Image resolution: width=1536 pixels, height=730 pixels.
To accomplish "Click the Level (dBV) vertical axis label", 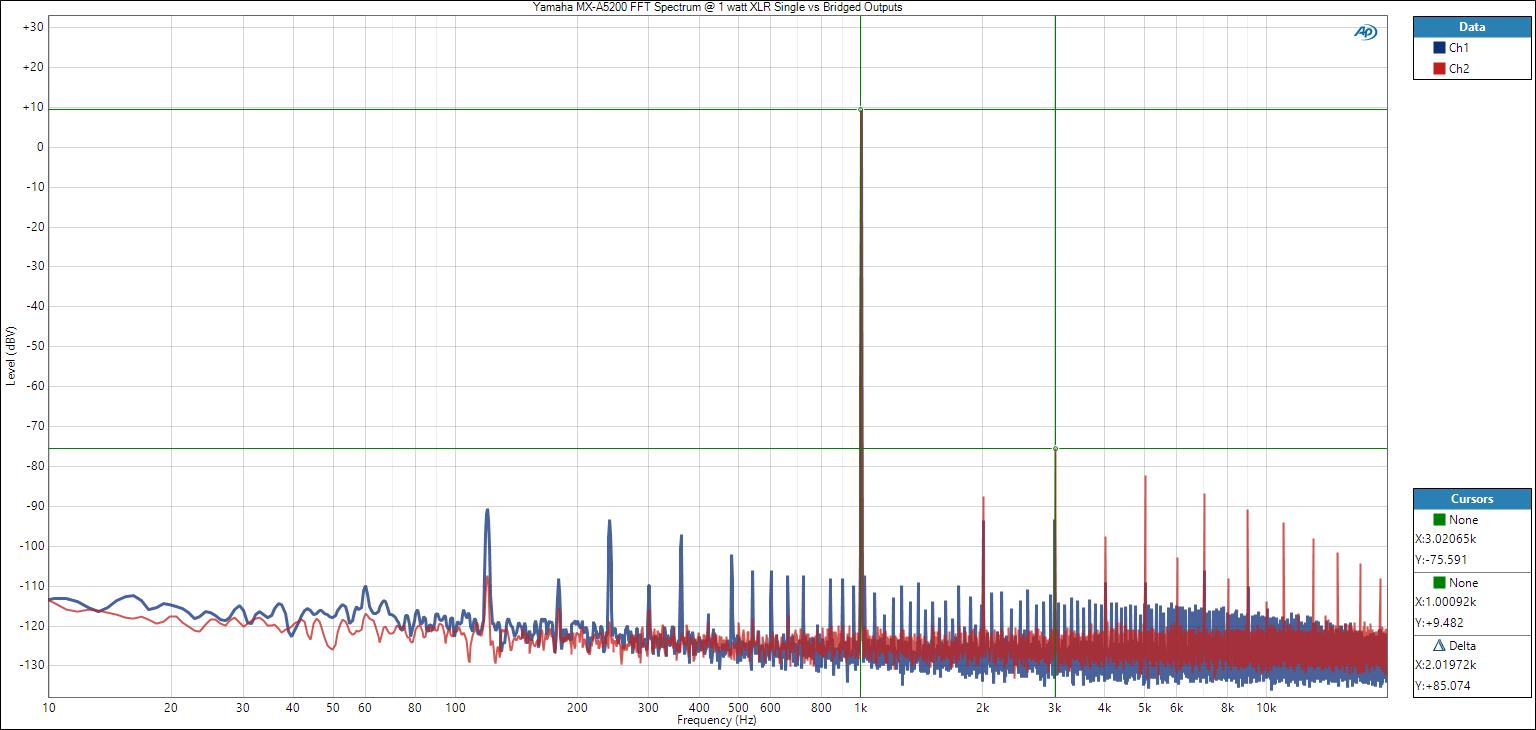I will (x=11, y=355).
